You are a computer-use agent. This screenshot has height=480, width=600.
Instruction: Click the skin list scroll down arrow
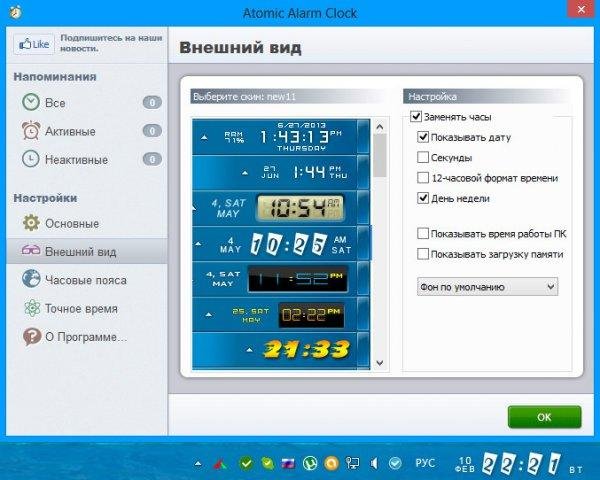click(380, 362)
